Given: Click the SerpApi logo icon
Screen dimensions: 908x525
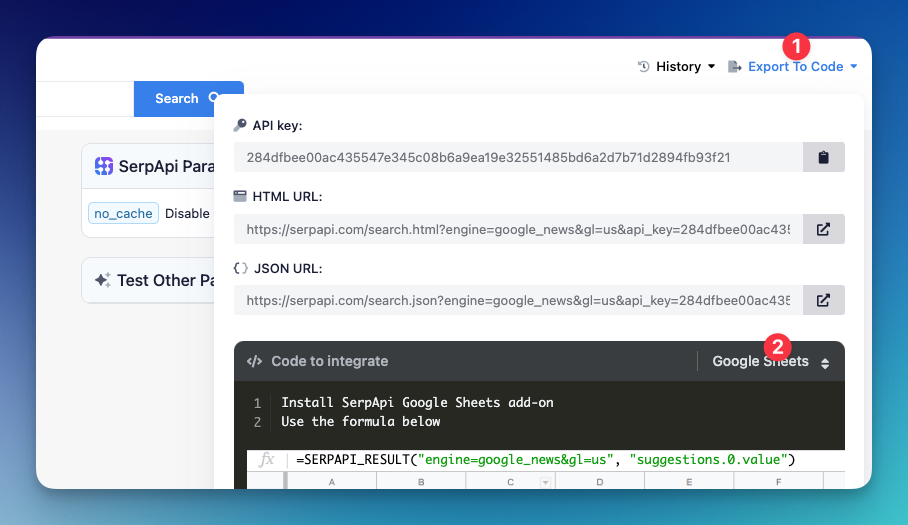Looking at the screenshot, I should pos(104,166).
